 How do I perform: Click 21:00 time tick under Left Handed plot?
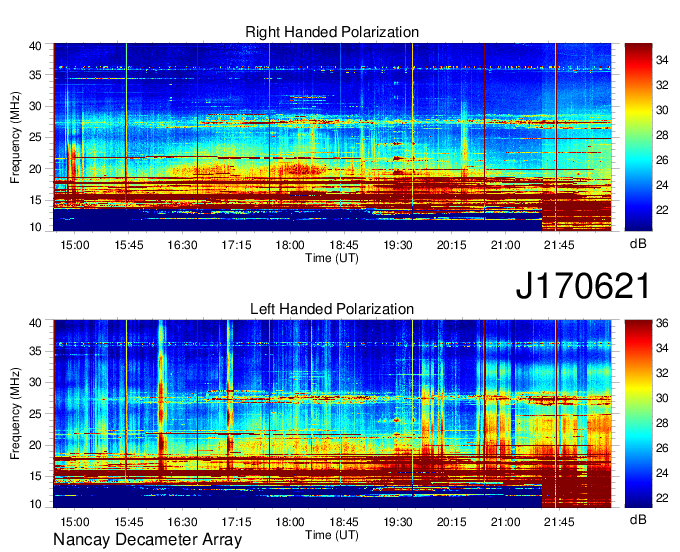[505, 522]
